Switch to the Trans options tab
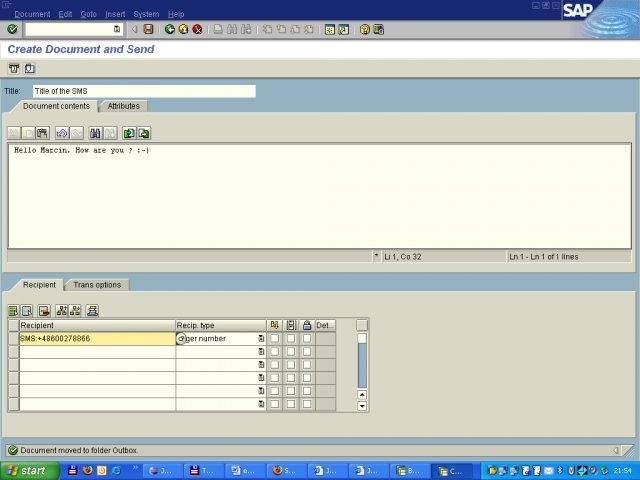 click(x=97, y=285)
